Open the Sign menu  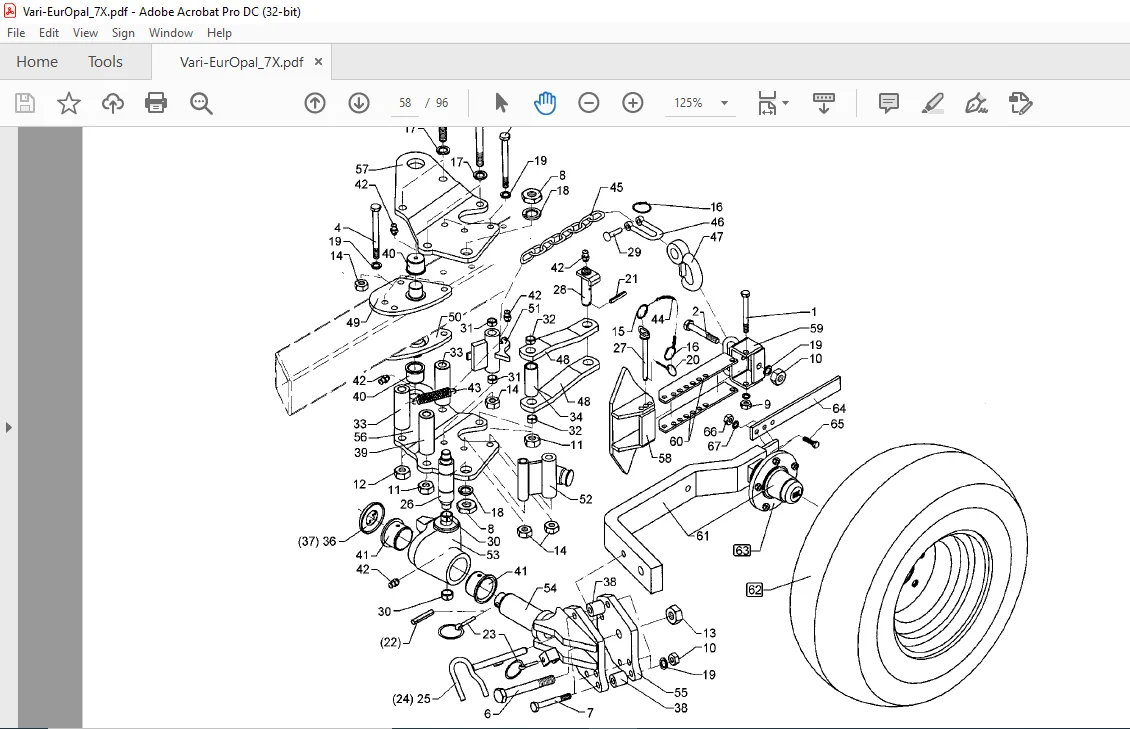point(123,32)
